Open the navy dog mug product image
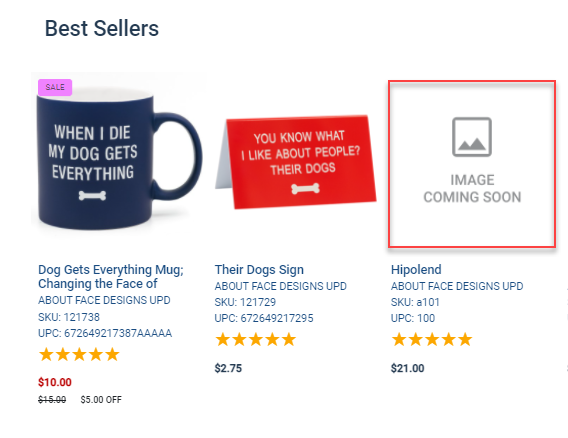The width and height of the screenshot is (568, 438). coord(119,156)
